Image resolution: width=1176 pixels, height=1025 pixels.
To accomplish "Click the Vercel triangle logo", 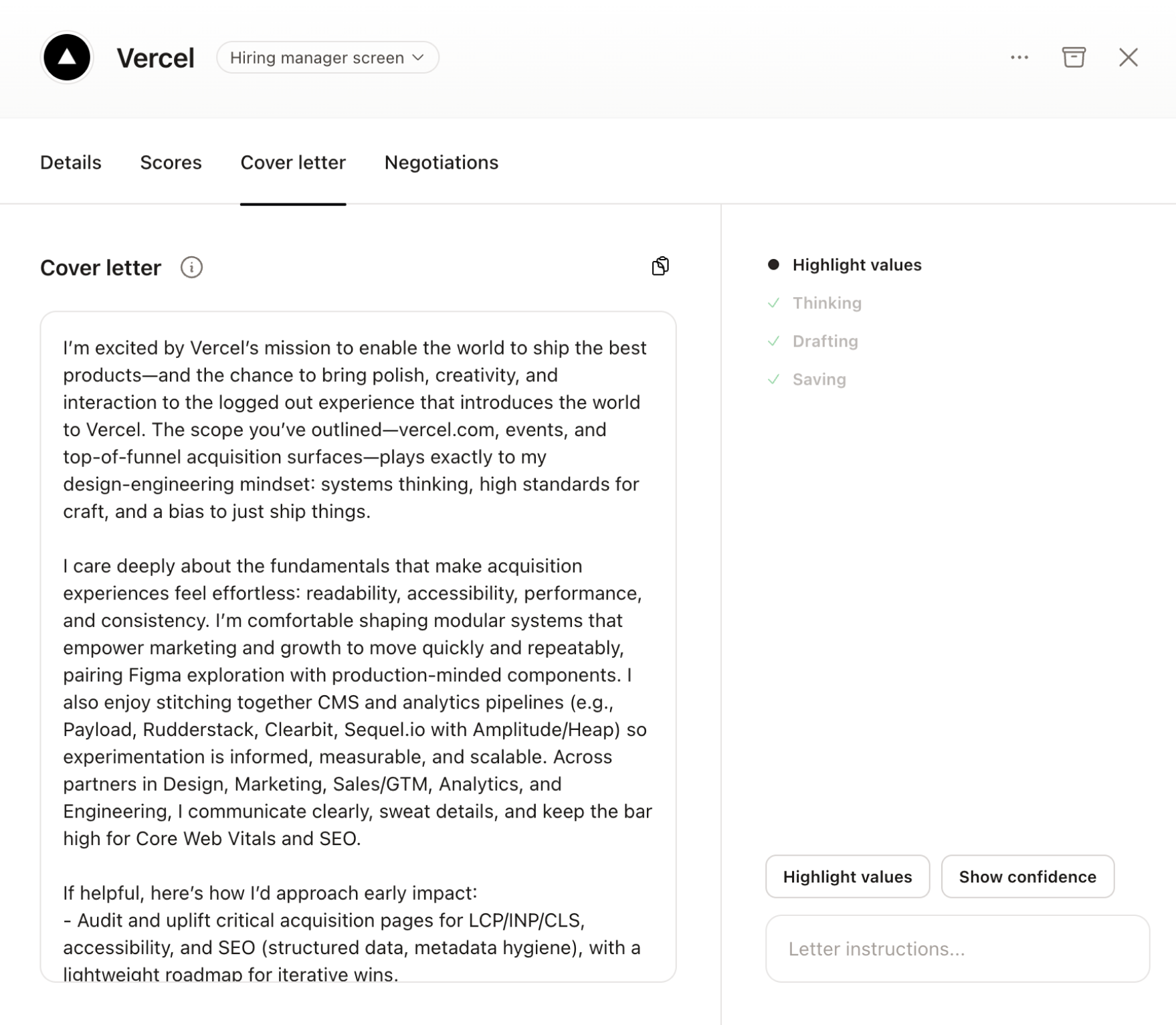I will coord(67,58).
